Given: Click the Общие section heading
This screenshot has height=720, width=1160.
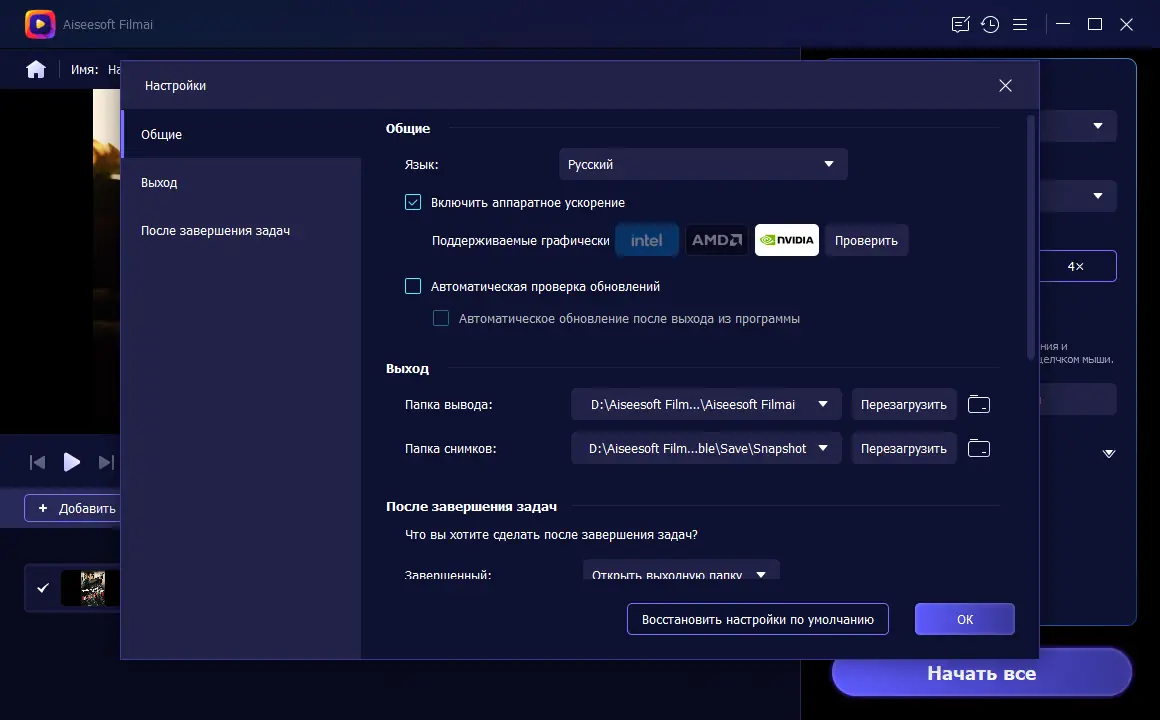Looking at the screenshot, I should [x=408, y=129].
